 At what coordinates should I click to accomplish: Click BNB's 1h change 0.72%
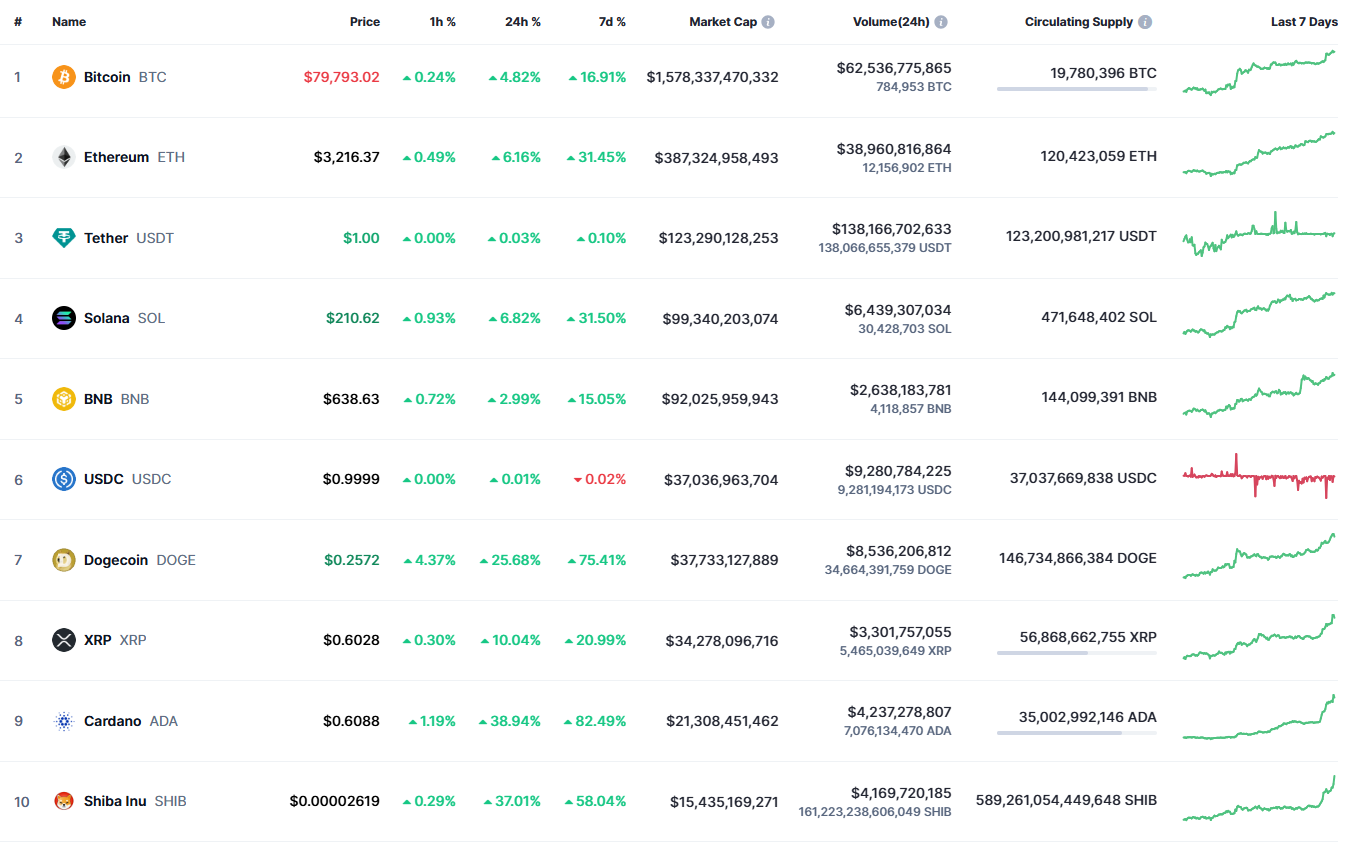tap(428, 399)
